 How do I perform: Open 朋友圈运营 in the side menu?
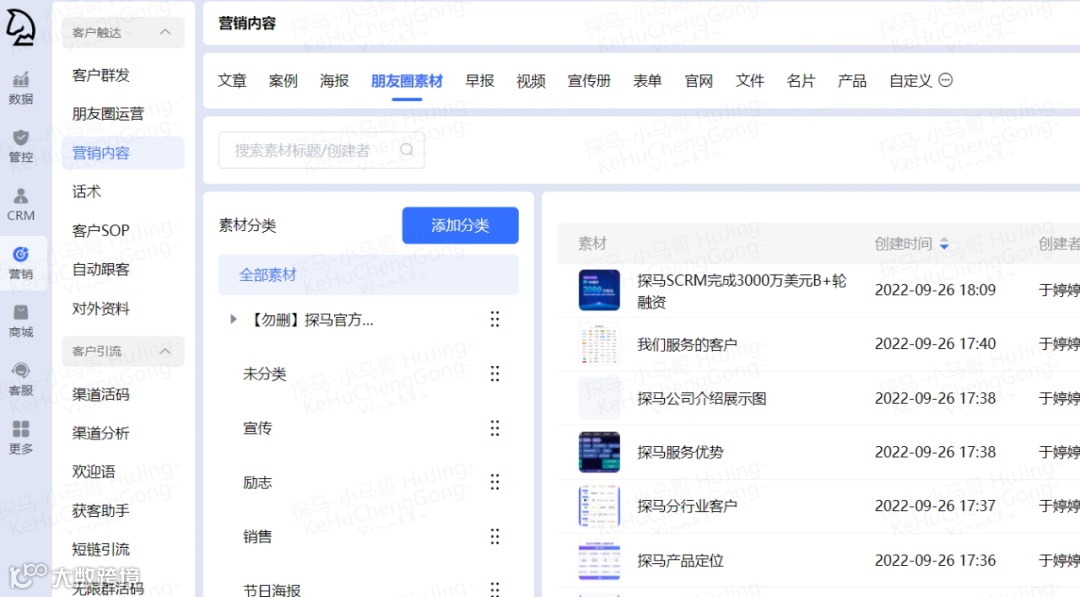tap(108, 114)
